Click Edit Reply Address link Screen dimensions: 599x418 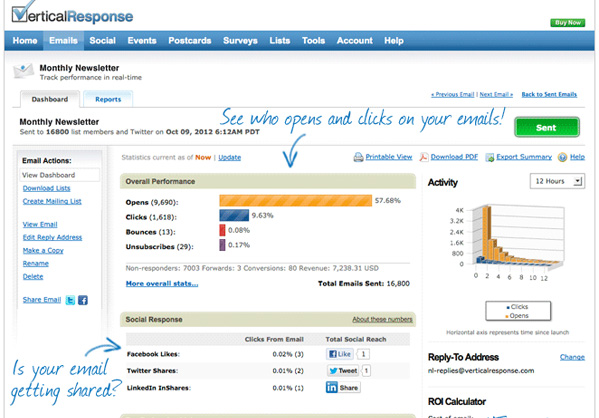52,237
